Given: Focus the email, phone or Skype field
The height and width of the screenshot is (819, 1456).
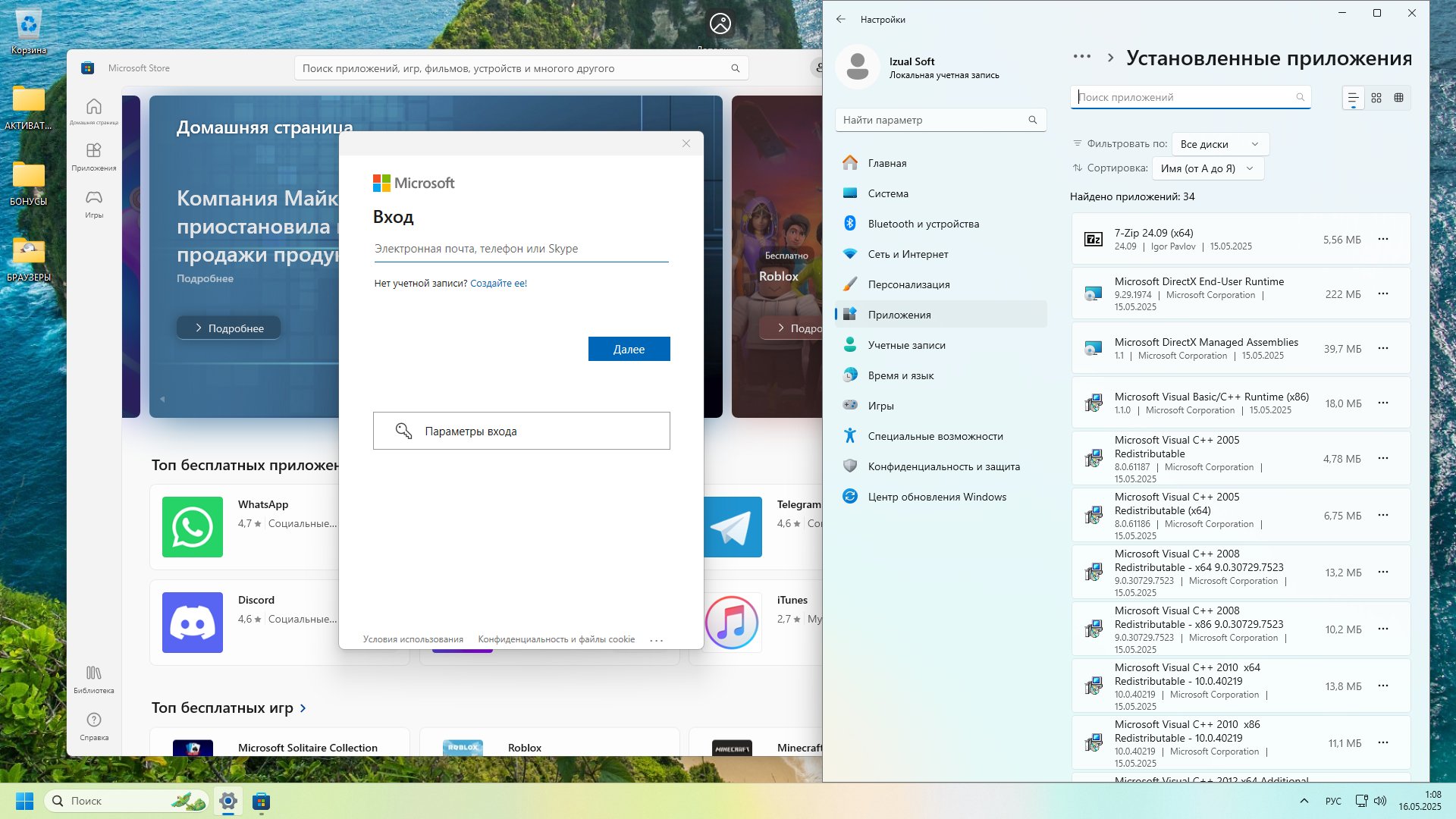Looking at the screenshot, I should click(521, 249).
